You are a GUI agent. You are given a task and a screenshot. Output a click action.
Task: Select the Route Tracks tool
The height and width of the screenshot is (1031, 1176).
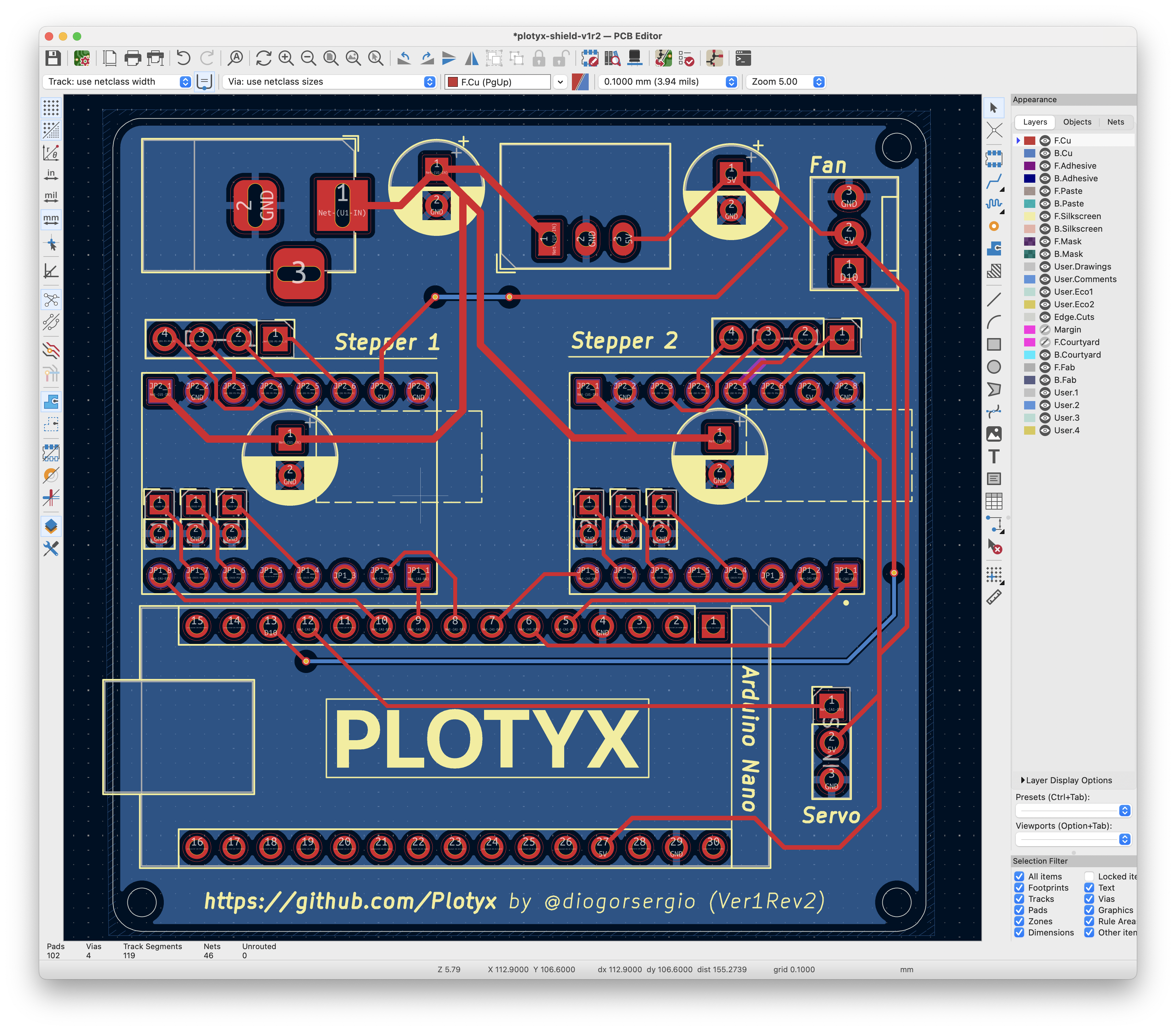(x=994, y=182)
